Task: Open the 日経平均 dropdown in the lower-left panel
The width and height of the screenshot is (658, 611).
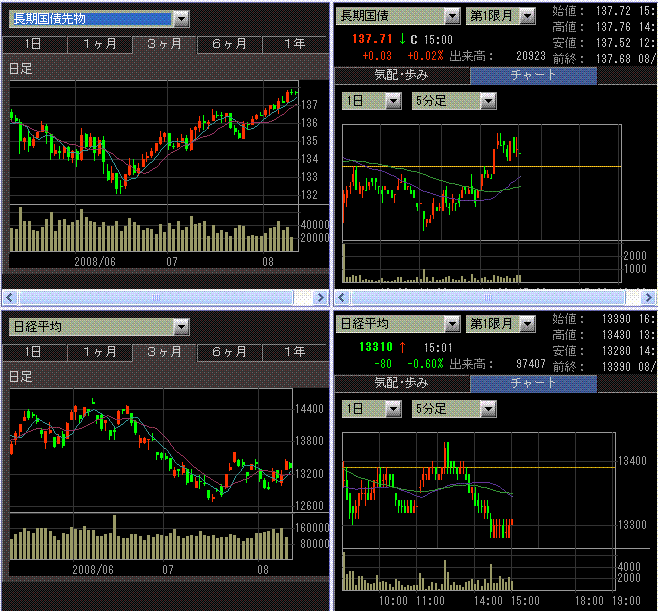Action: click(x=181, y=327)
